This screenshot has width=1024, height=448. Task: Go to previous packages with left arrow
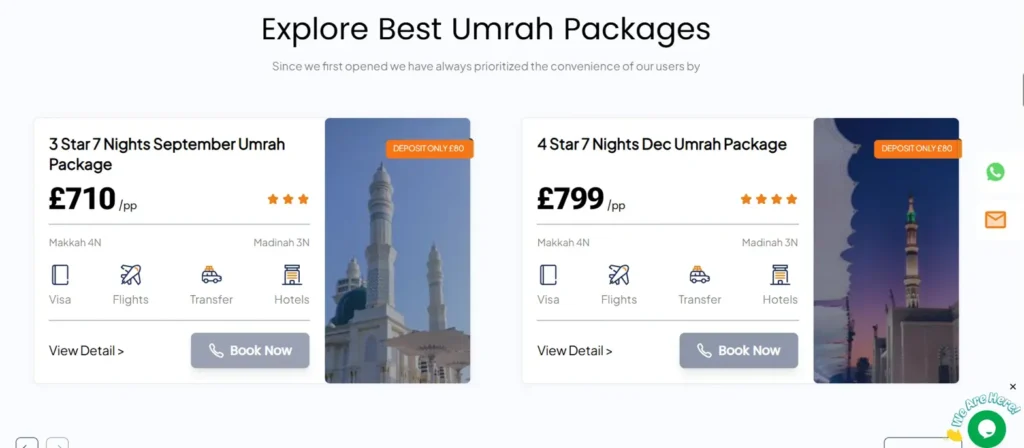[x=27, y=443]
